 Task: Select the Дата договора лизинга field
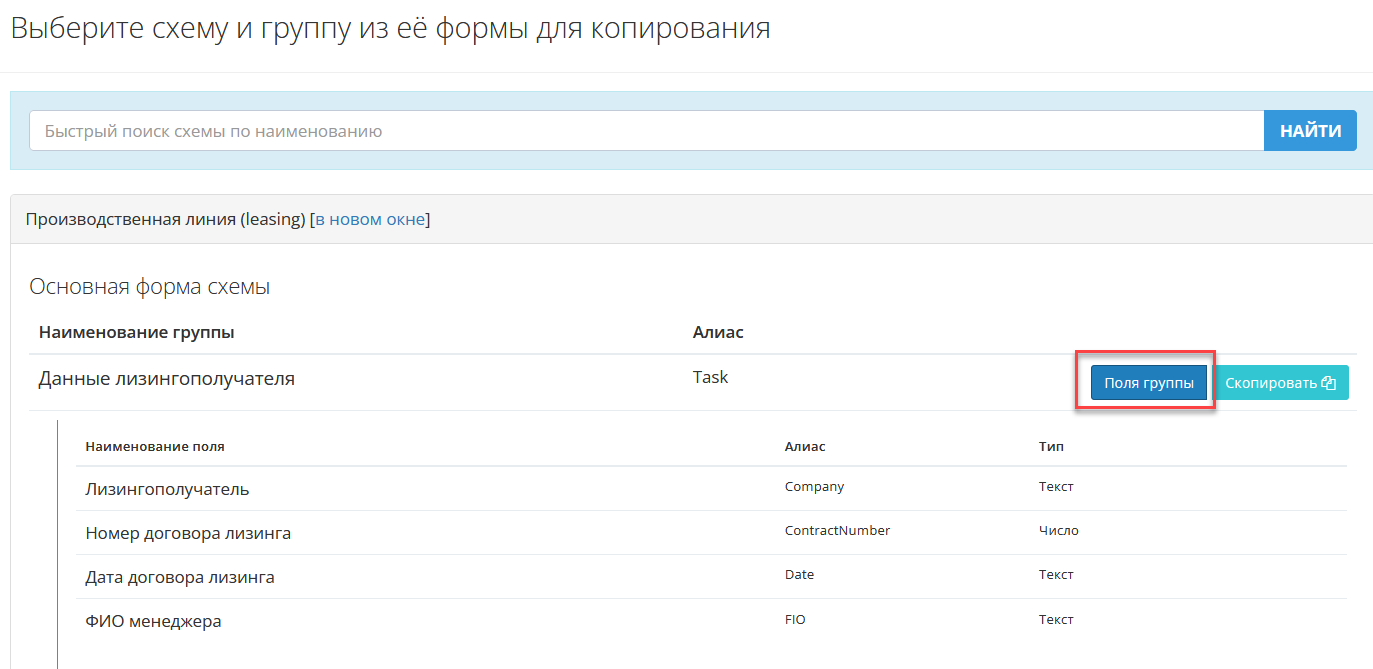tap(180, 577)
